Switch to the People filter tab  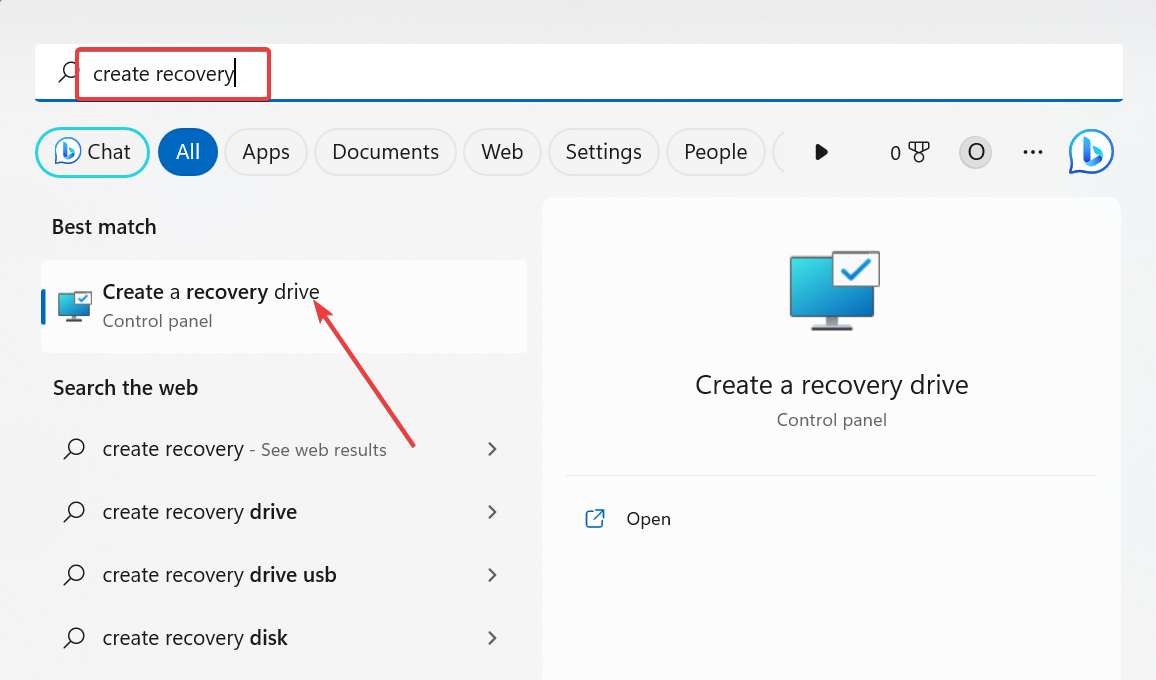click(x=715, y=152)
